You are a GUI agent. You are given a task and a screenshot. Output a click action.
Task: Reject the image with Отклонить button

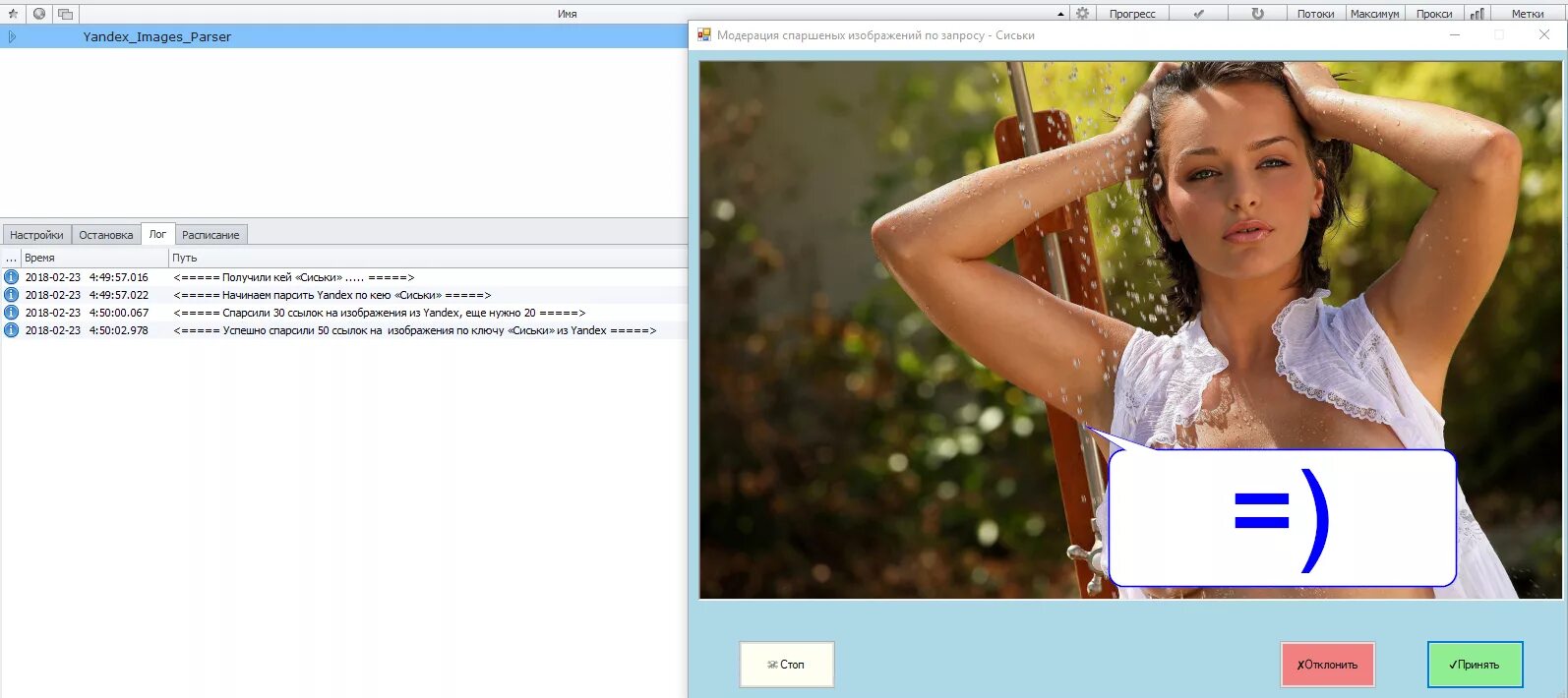click(x=1327, y=665)
